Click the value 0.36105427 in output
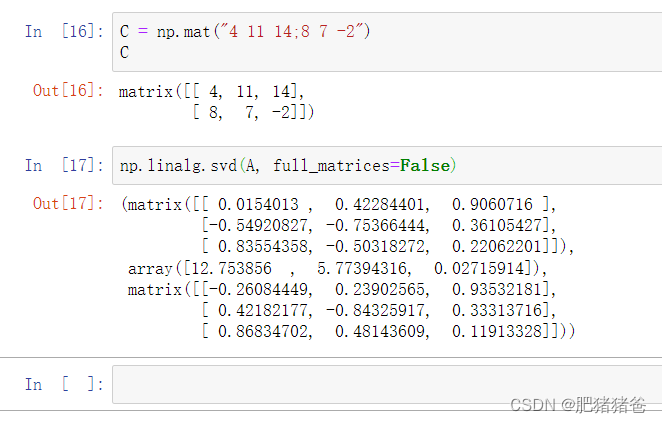The height and width of the screenshot is (423, 662). (x=496, y=225)
